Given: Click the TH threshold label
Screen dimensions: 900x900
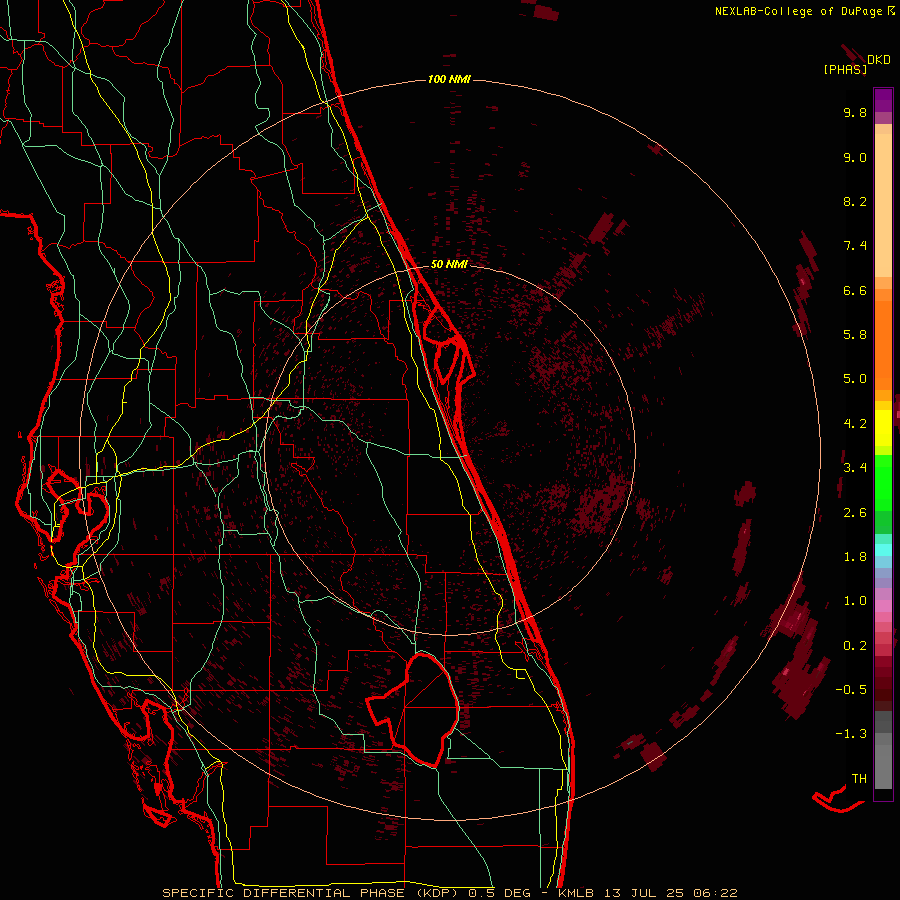Looking at the screenshot, I should (859, 779).
